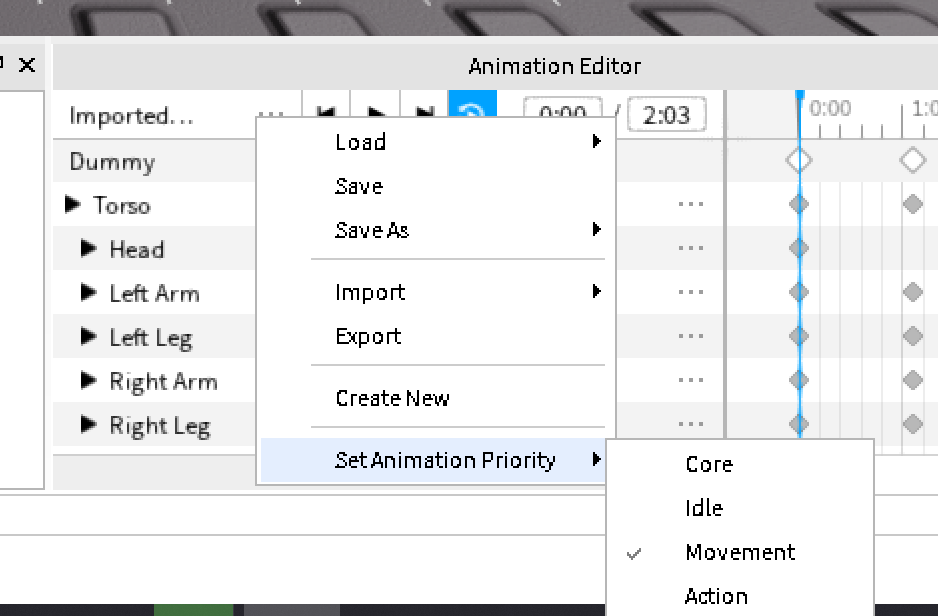Open the Left Arm track options ellipsis
938x616 pixels.
click(690, 293)
